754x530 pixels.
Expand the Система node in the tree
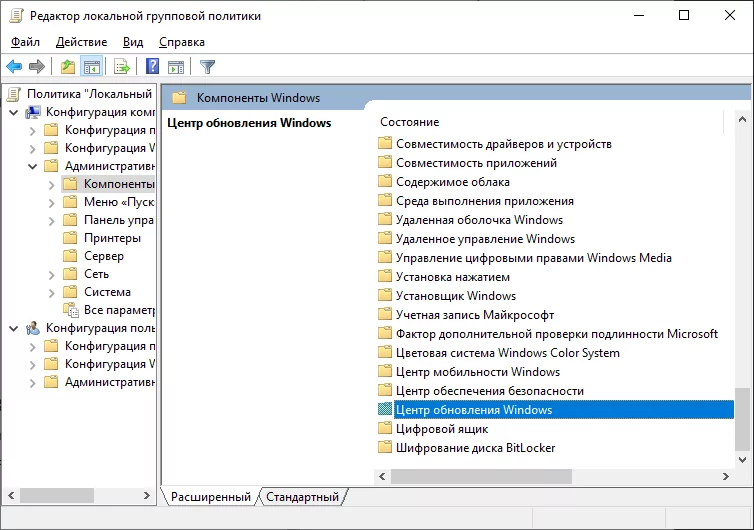coord(52,292)
